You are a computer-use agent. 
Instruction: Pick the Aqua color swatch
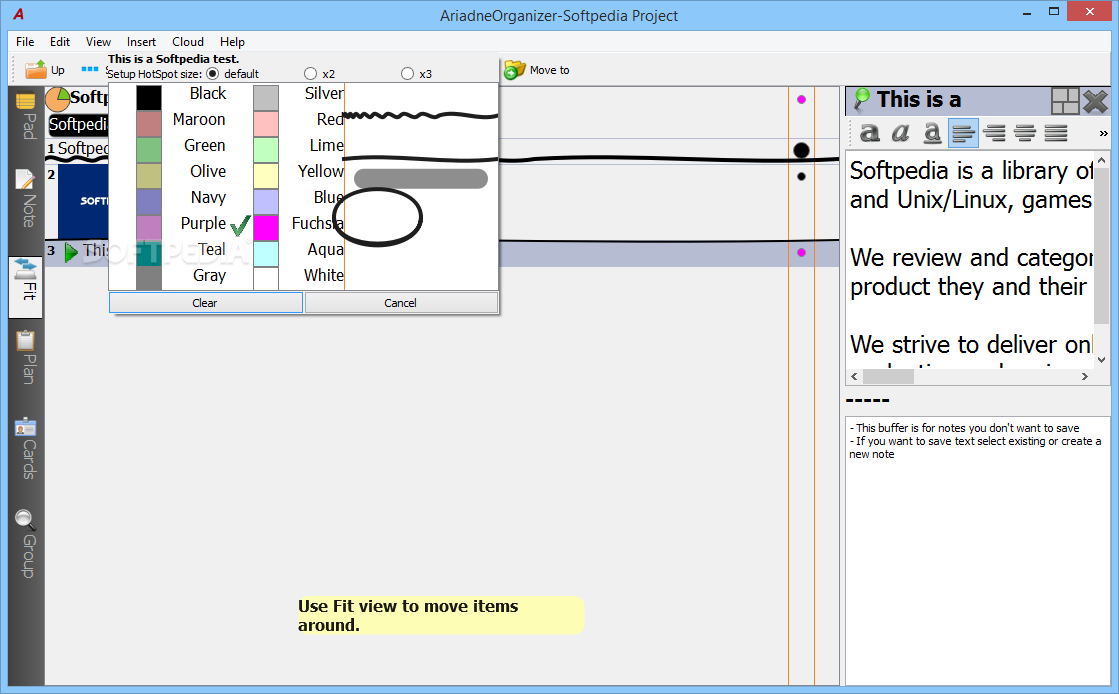point(266,253)
